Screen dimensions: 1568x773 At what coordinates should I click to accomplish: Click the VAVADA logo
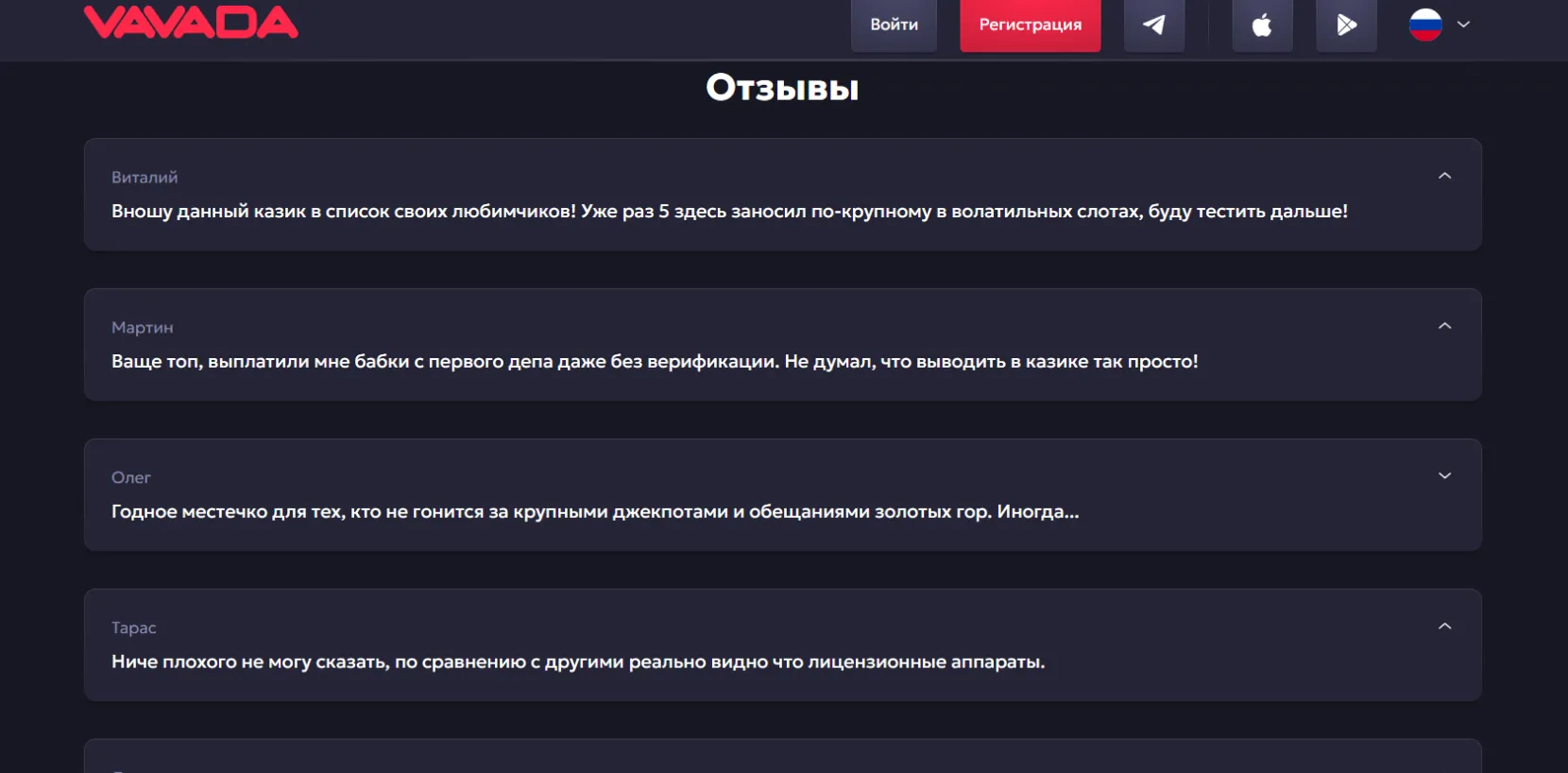pyautogui.click(x=191, y=23)
